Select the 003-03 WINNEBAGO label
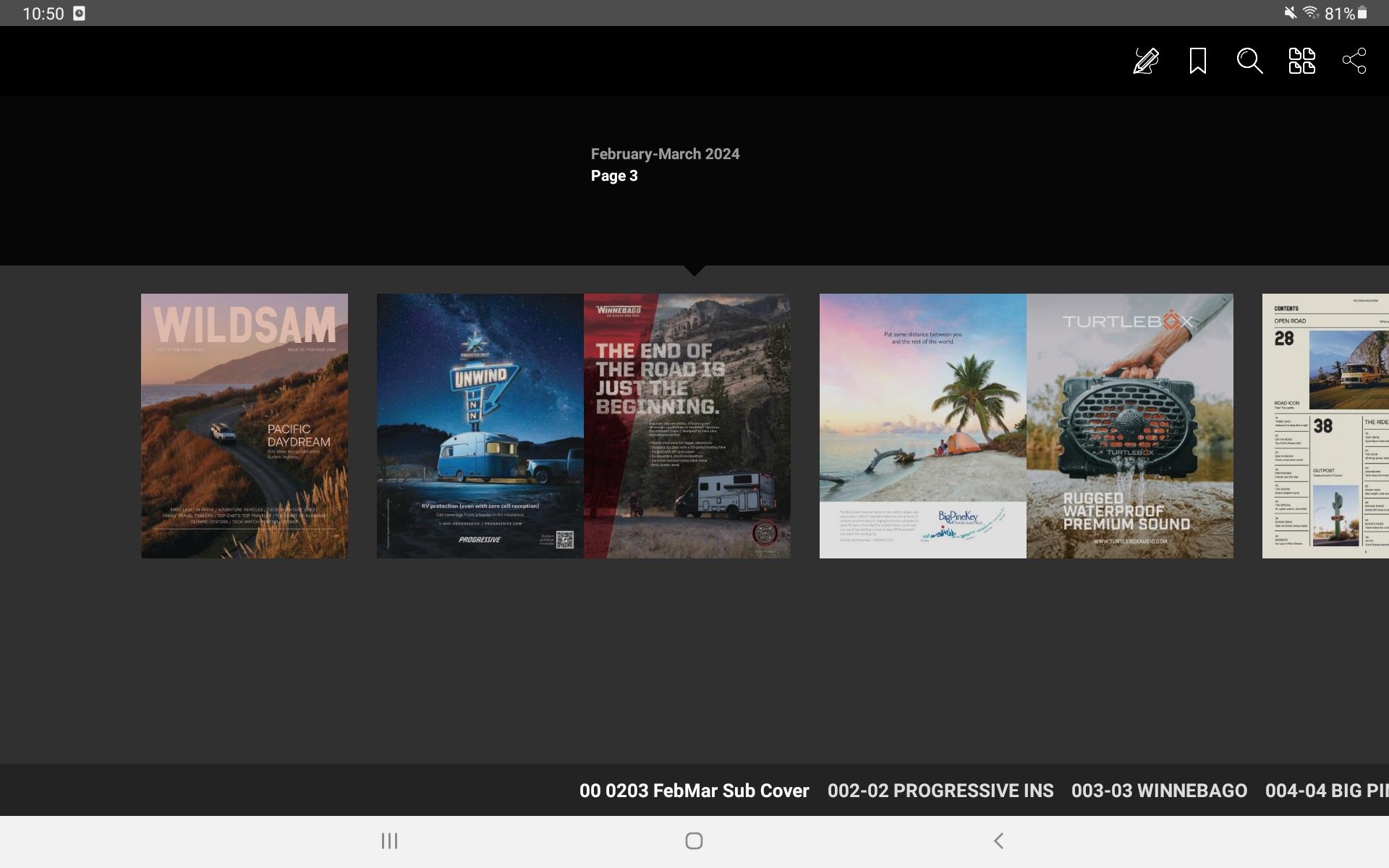The image size is (1389, 868). pos(1159,791)
